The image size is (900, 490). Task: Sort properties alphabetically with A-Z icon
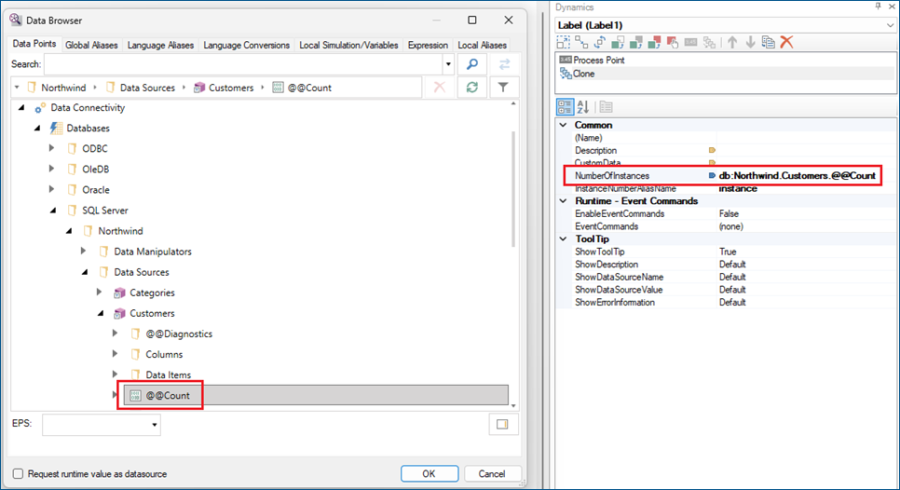coord(585,106)
